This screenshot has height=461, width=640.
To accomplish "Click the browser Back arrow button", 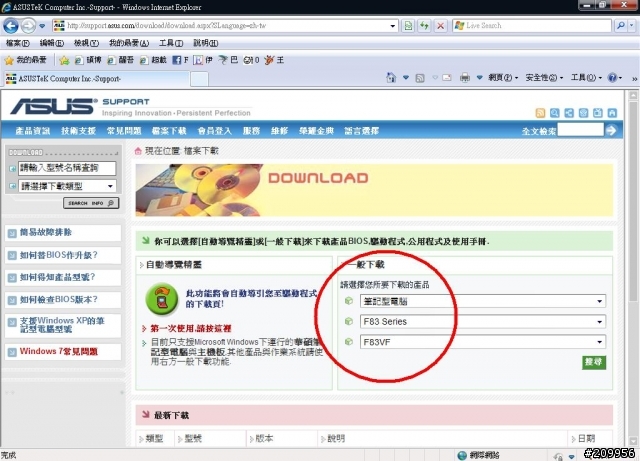I will [x=11, y=26].
